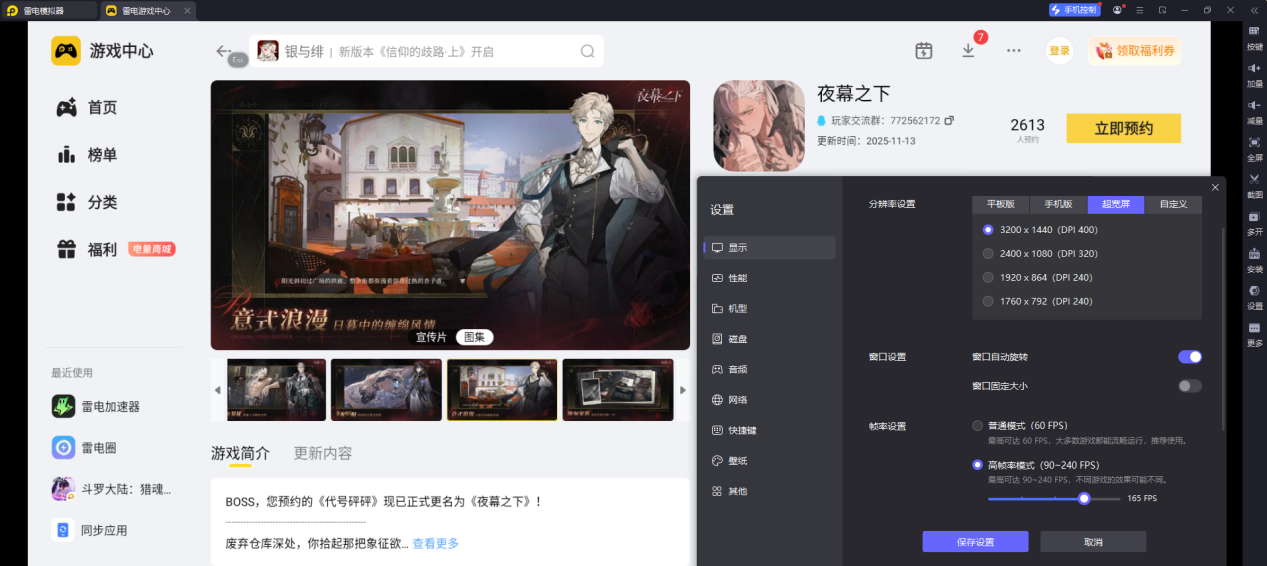Toggle 窗口固定大小 switch
1267x566 pixels.
(x=1189, y=386)
